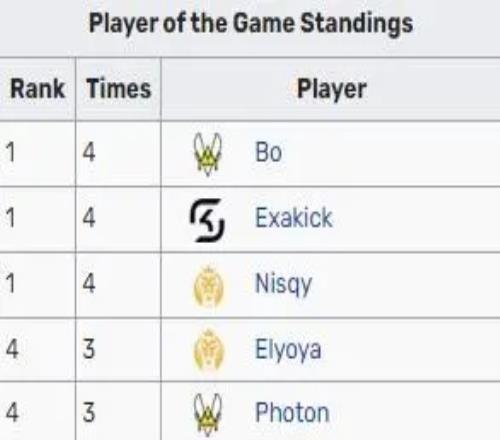500x440 pixels.
Task: Open the Bo player link
Action: click(268, 152)
